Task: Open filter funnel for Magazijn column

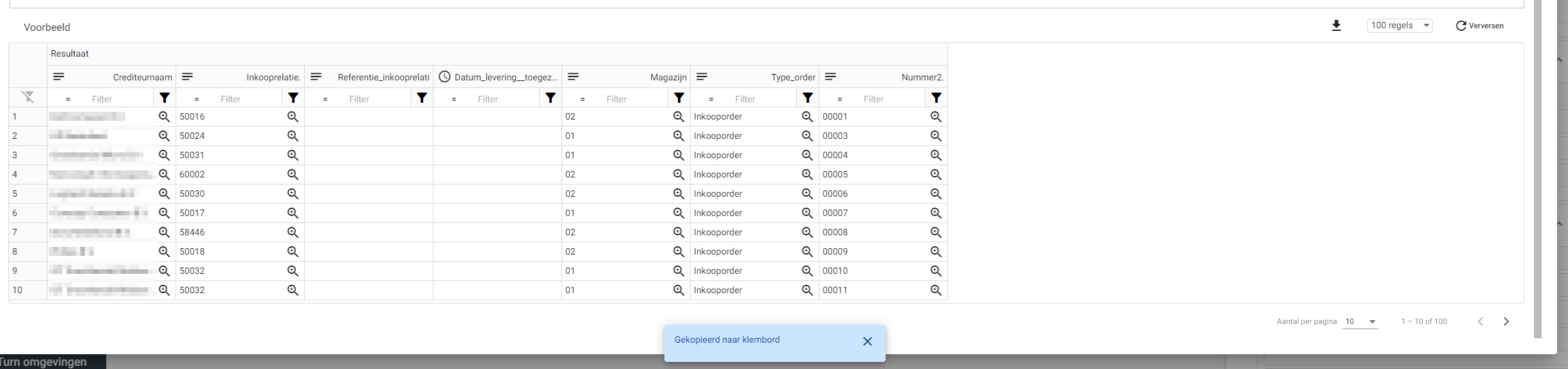Action: coord(679,98)
